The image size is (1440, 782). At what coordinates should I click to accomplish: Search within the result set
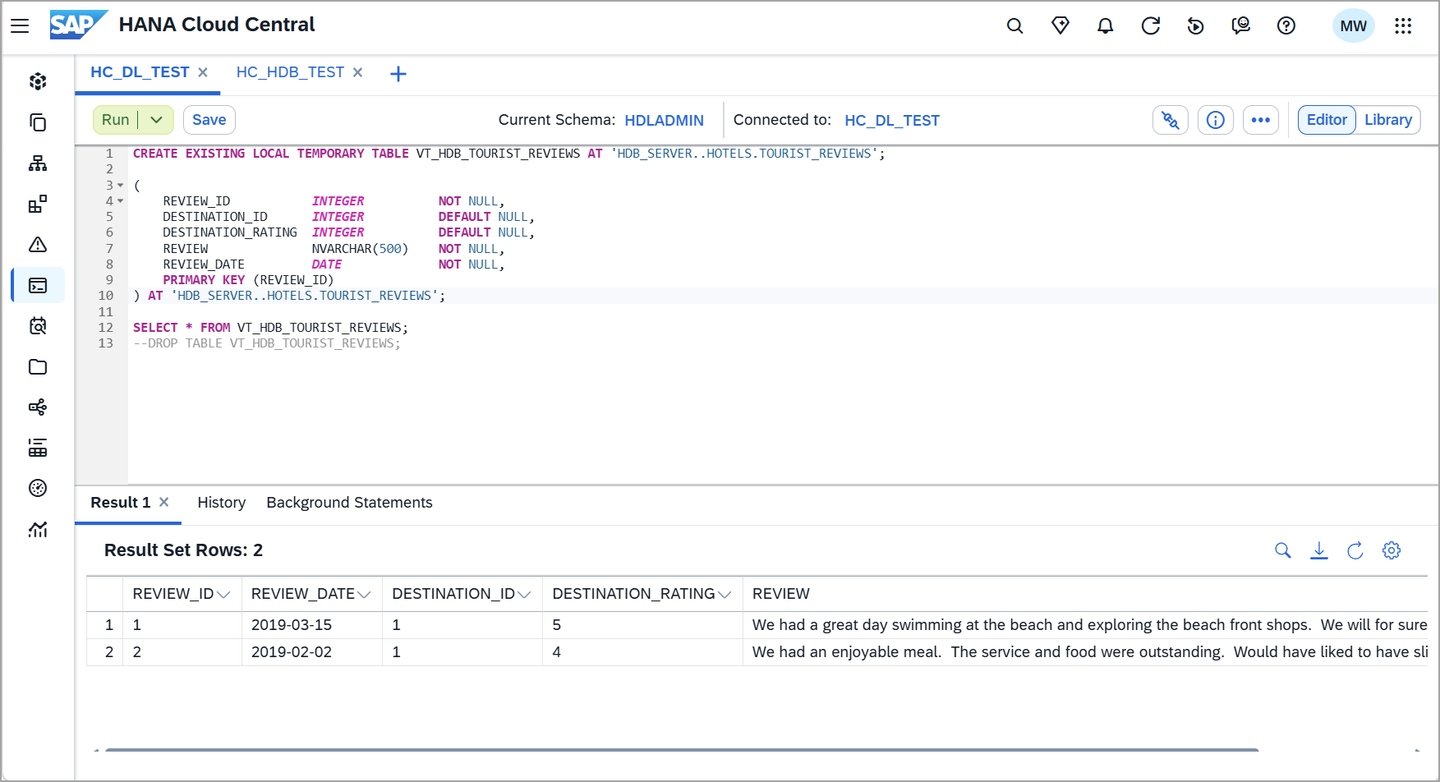(1283, 550)
